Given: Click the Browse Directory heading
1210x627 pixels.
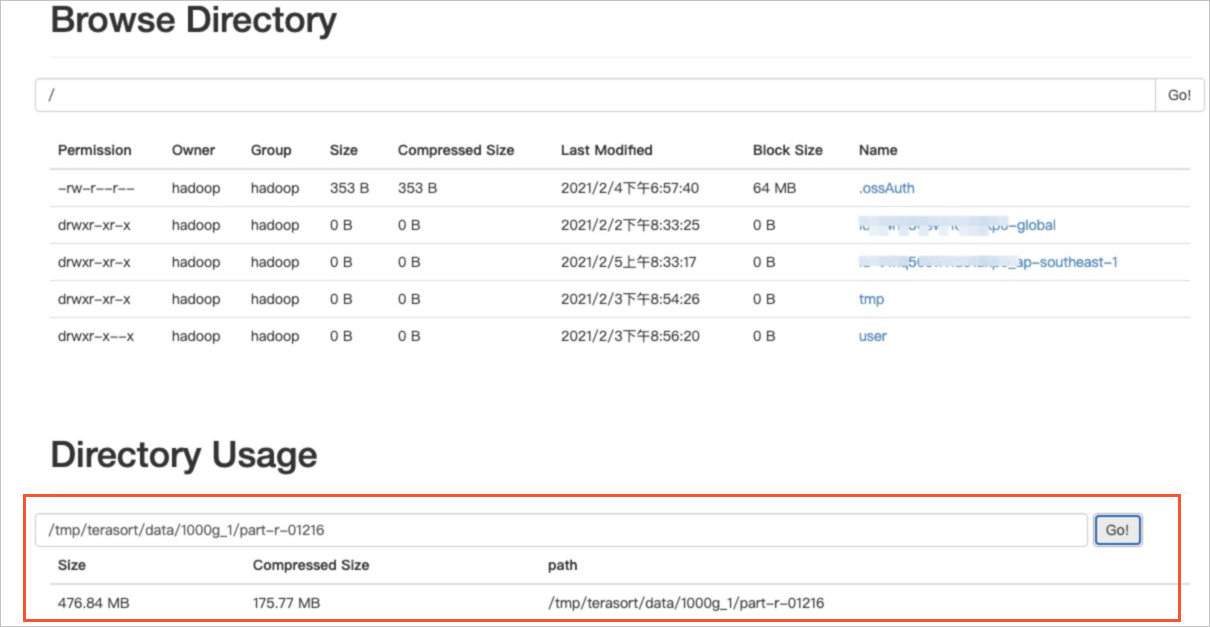Looking at the screenshot, I should pyautogui.click(x=193, y=20).
